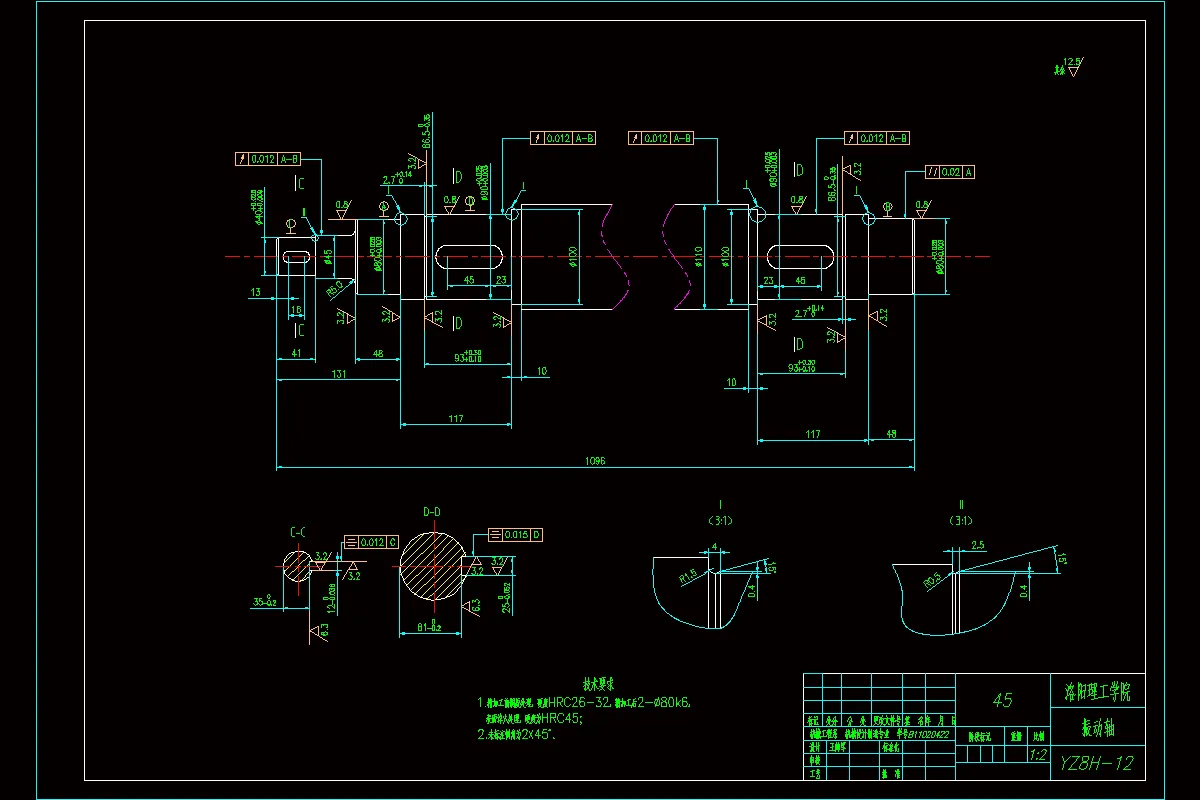Click the HRC26-32 hardness note
This screenshot has height=800, width=1200.
coord(580,702)
